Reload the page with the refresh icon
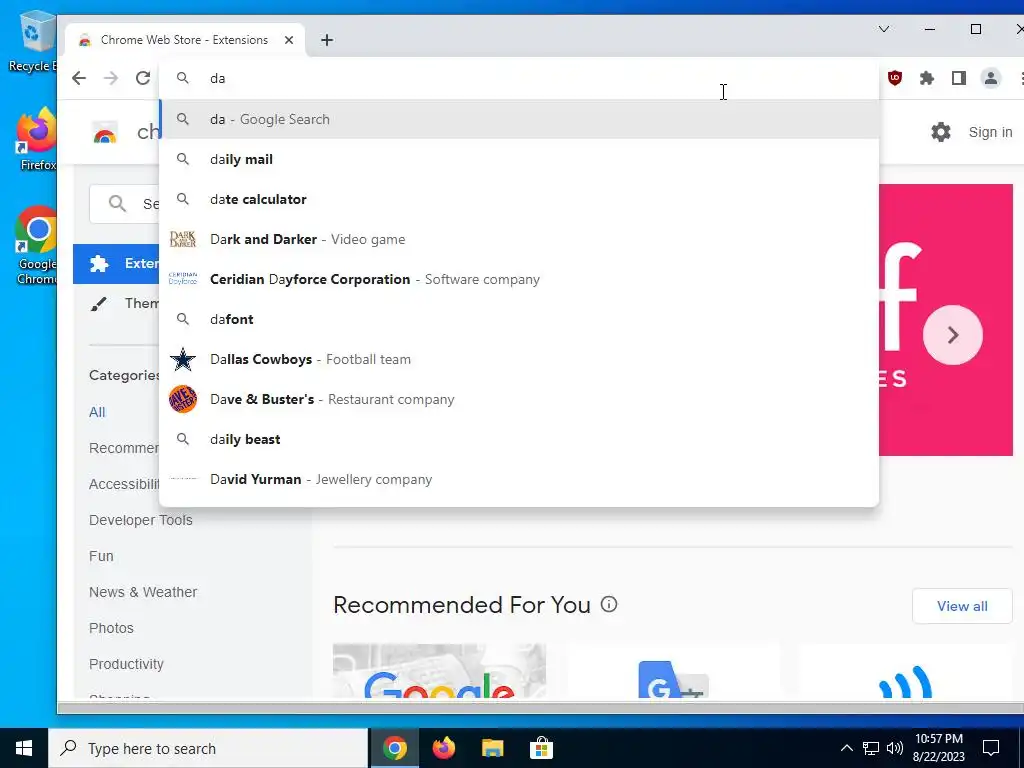Viewport: 1024px width, 768px height. 143,78
